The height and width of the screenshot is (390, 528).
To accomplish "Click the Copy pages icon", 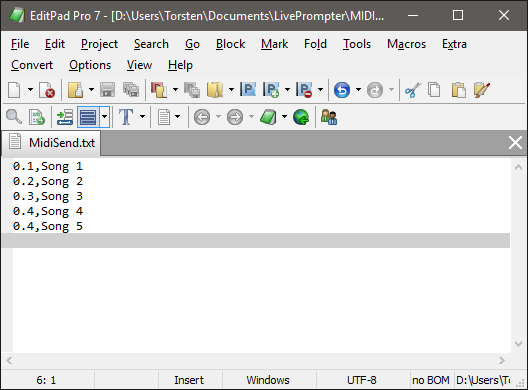I will click(434, 90).
